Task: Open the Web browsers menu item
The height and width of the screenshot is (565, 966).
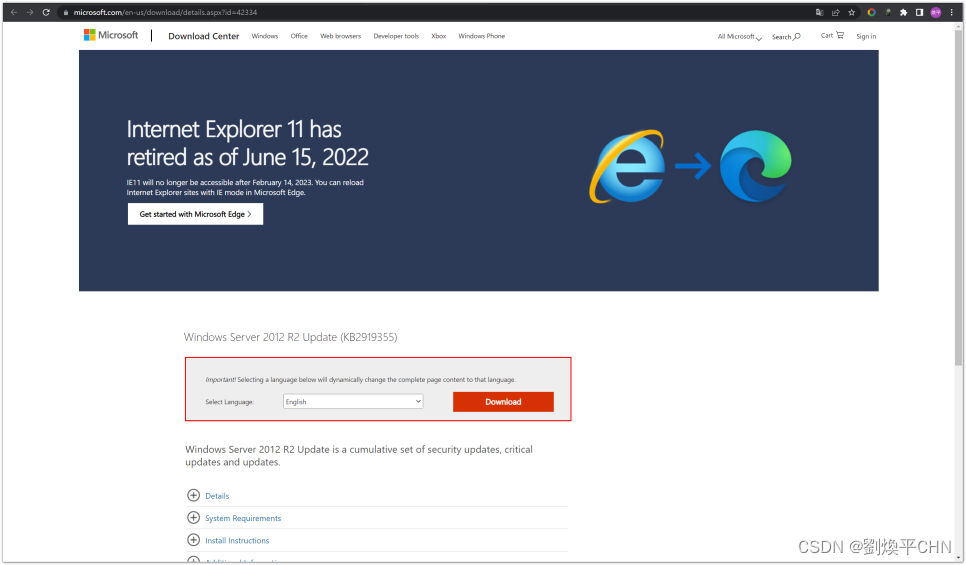Action: [340, 36]
